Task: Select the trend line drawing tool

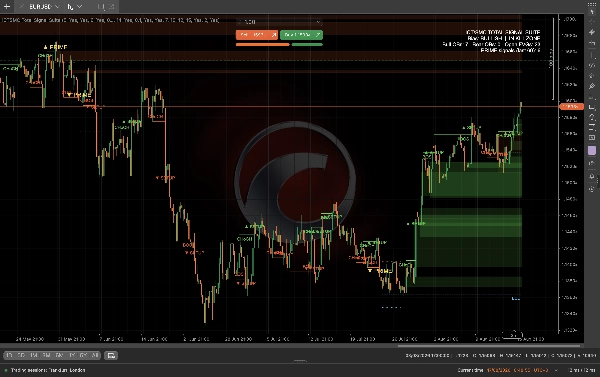Action: (x=592, y=66)
